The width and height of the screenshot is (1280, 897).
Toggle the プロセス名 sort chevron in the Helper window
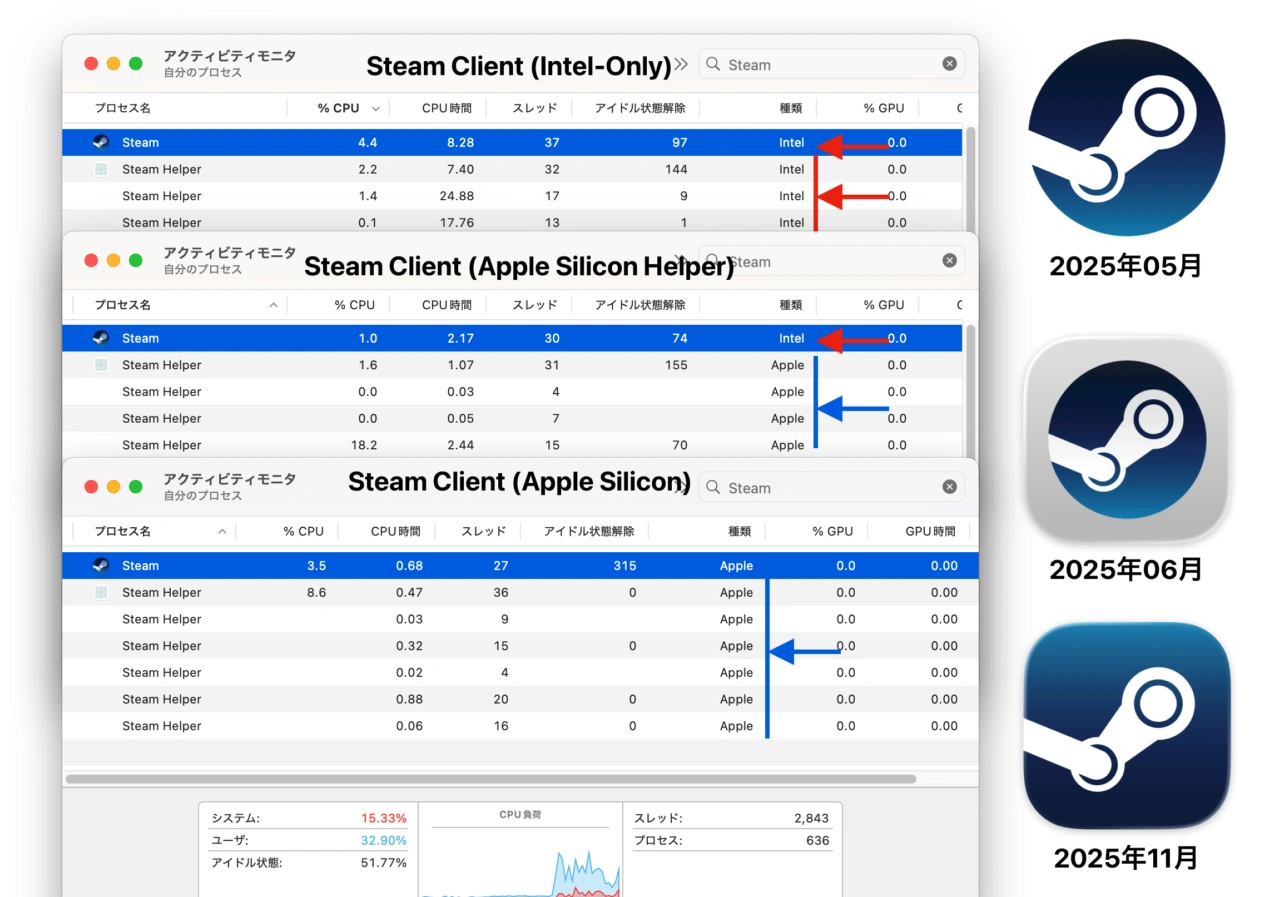[274, 304]
